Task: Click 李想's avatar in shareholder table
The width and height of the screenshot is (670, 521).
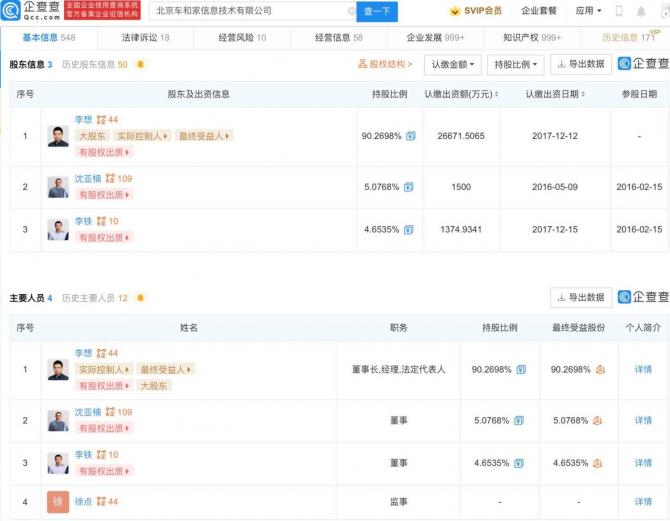Action: tap(58, 136)
